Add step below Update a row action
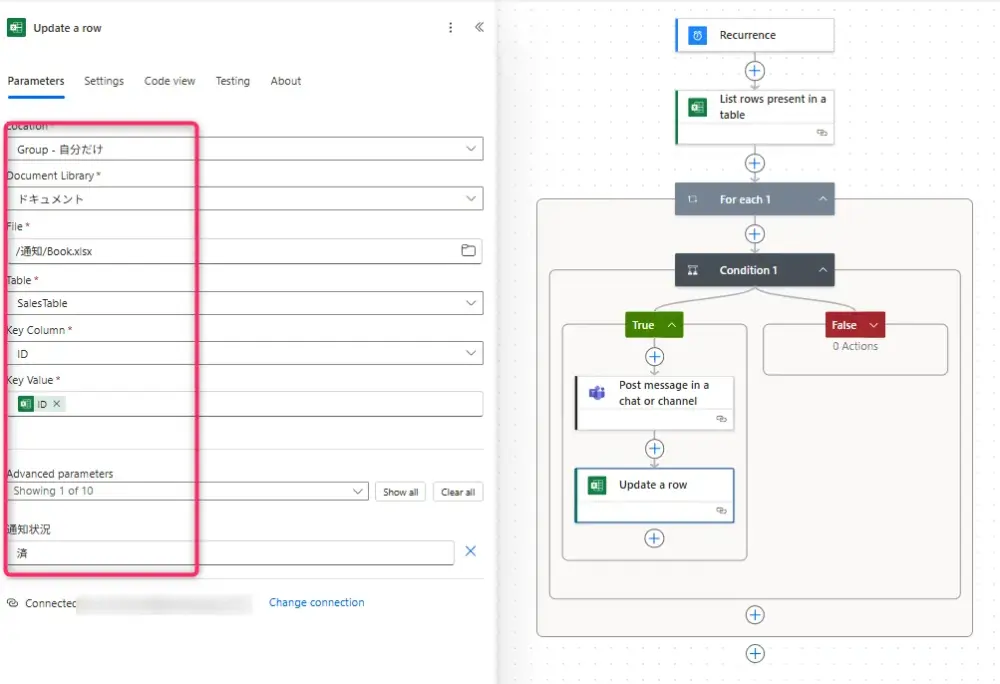The width and height of the screenshot is (1000, 684). 654,538
